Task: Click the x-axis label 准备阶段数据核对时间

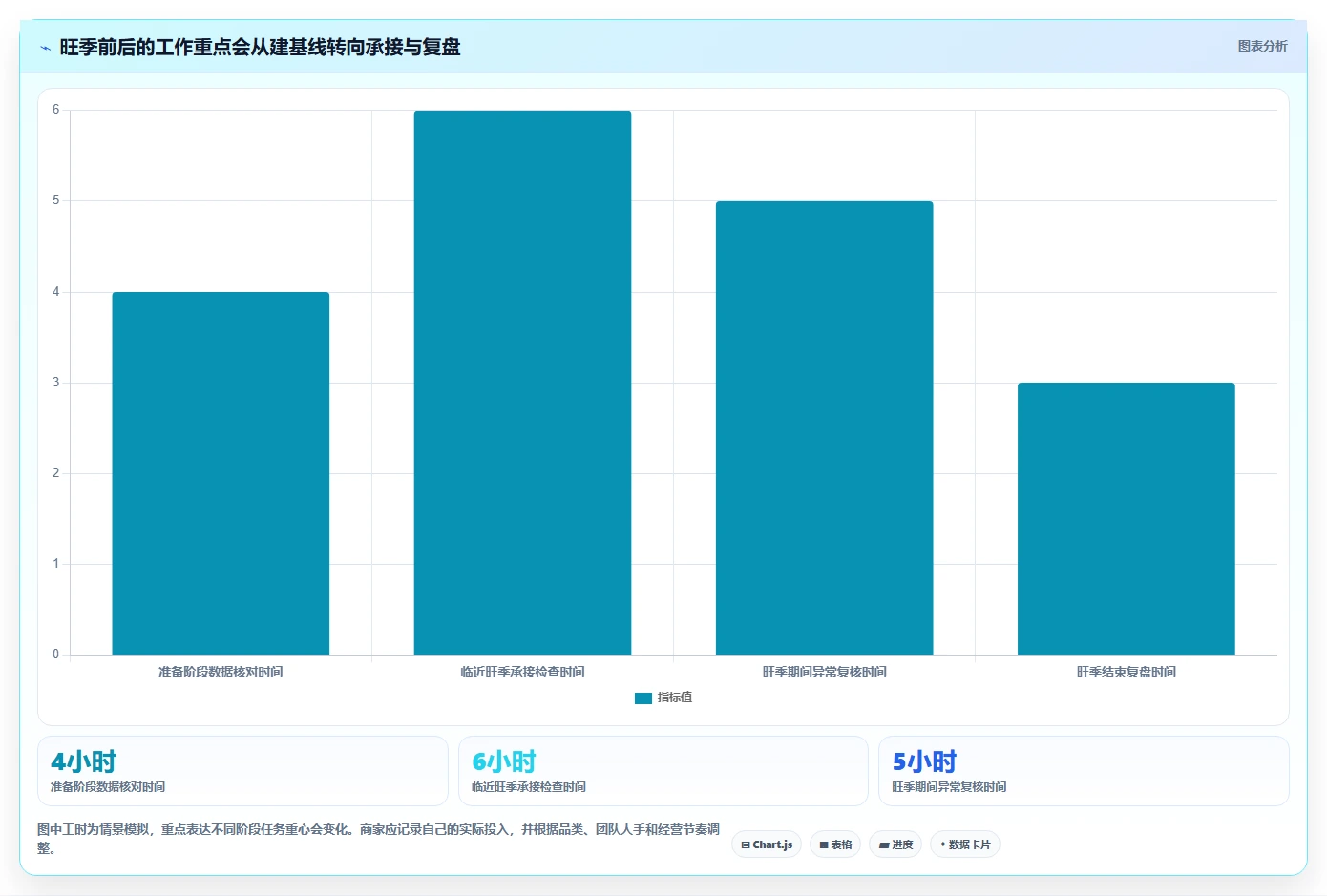Action: click(221, 672)
